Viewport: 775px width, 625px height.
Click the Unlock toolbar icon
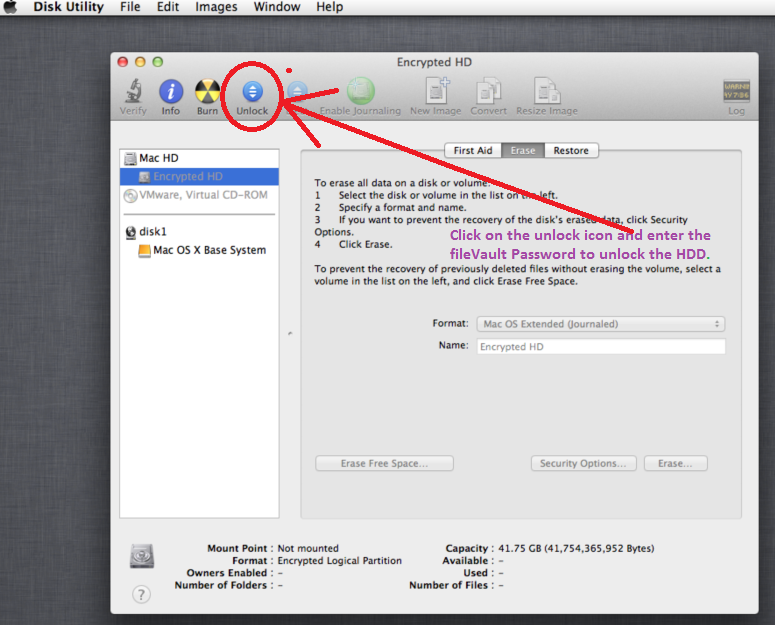point(253,91)
